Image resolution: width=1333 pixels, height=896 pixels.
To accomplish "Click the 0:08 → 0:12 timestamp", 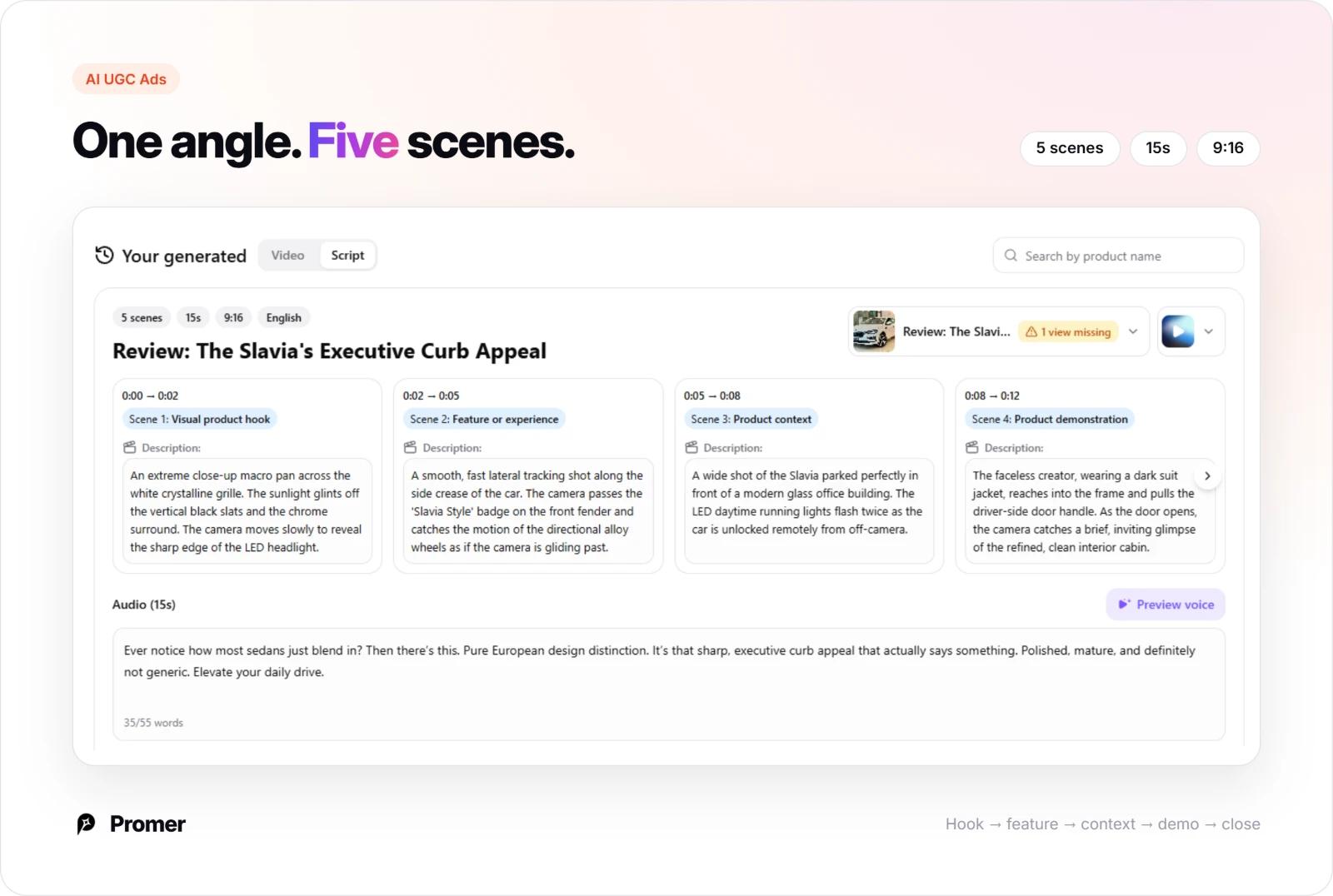I will [x=992, y=396].
